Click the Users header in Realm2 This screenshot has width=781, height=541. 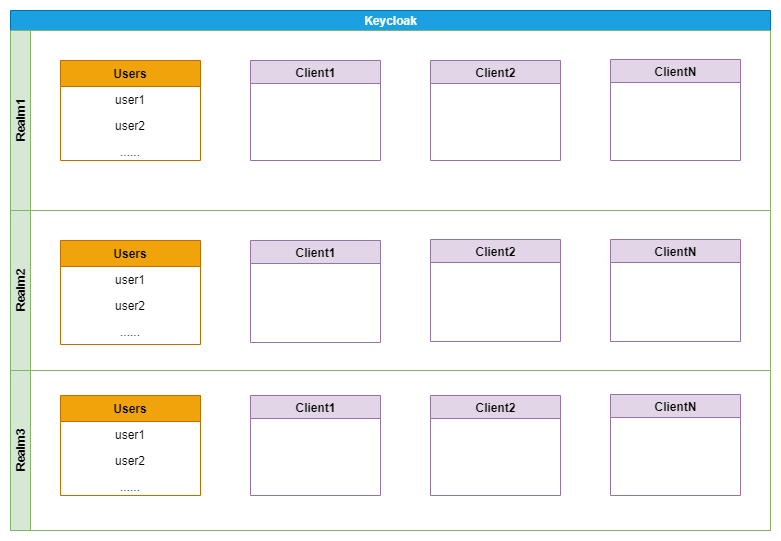pos(130,254)
